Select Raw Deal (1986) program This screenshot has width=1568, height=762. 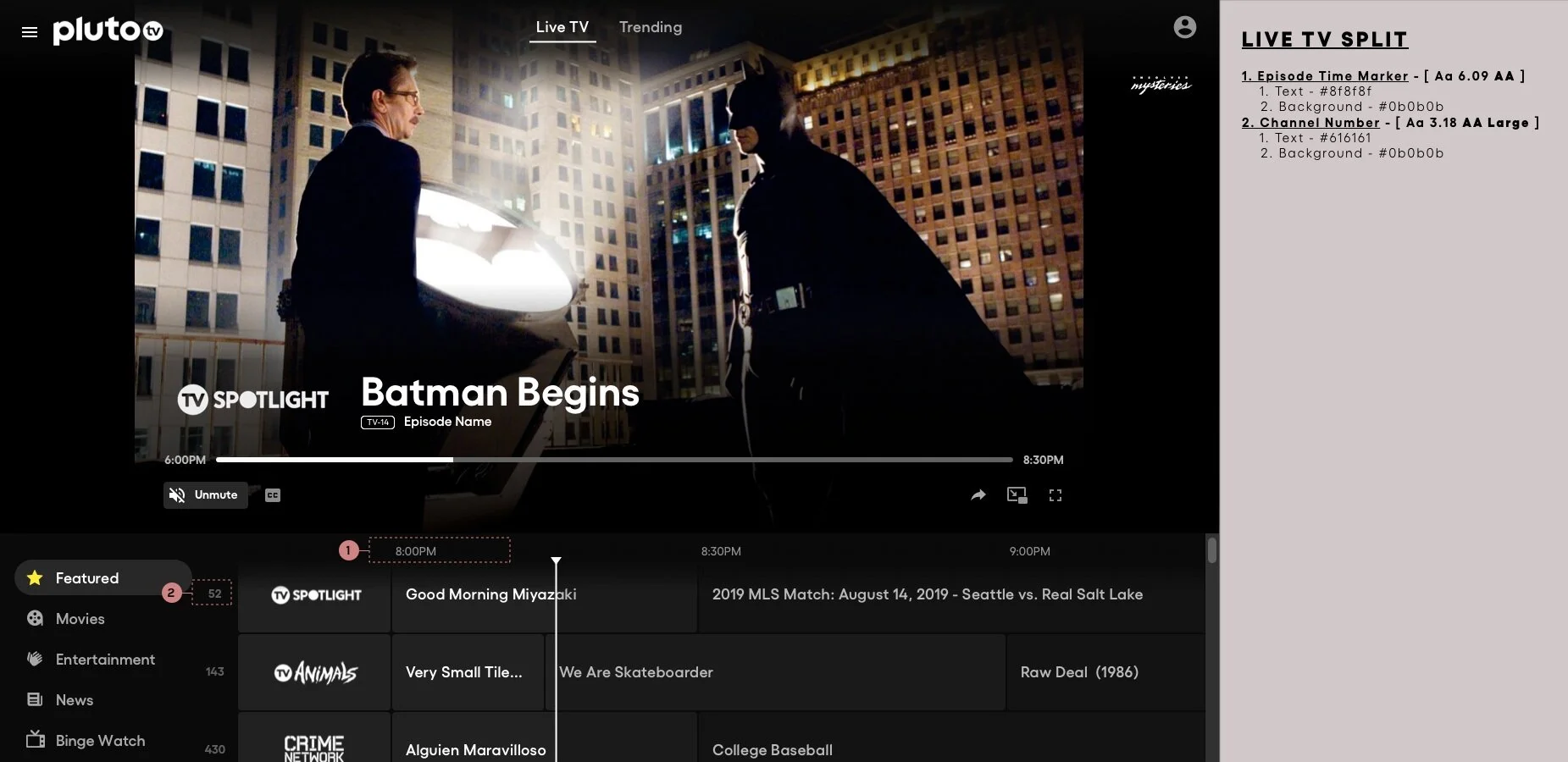point(1105,673)
